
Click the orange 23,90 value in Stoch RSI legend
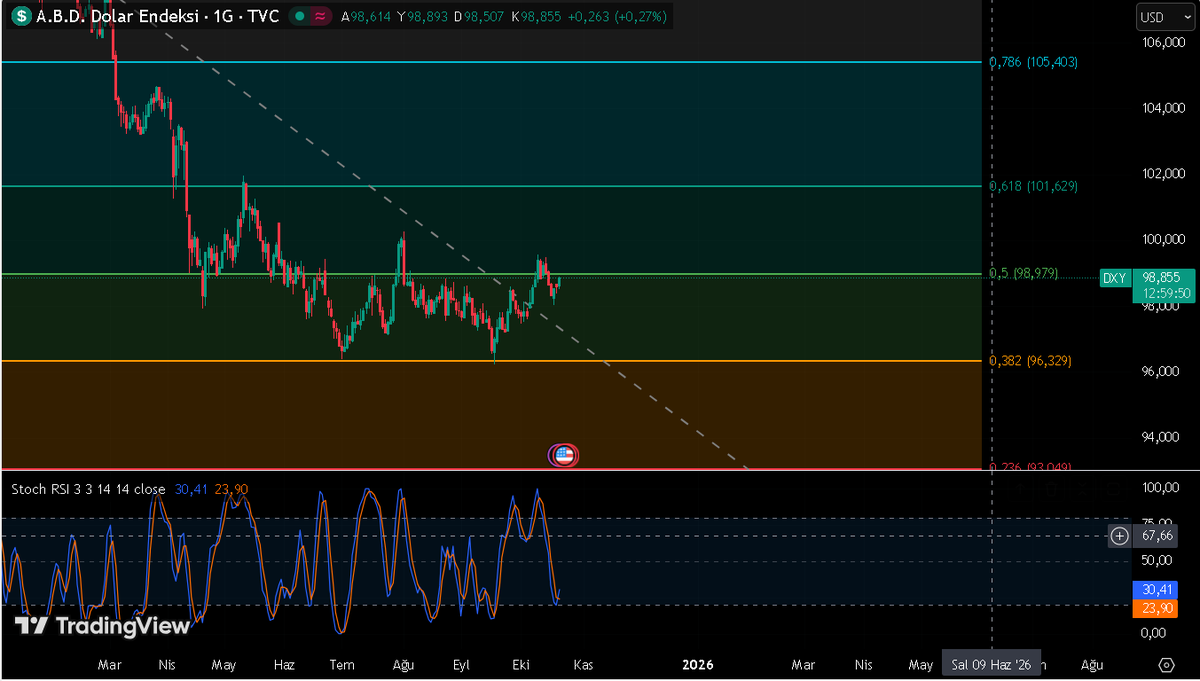click(x=232, y=489)
